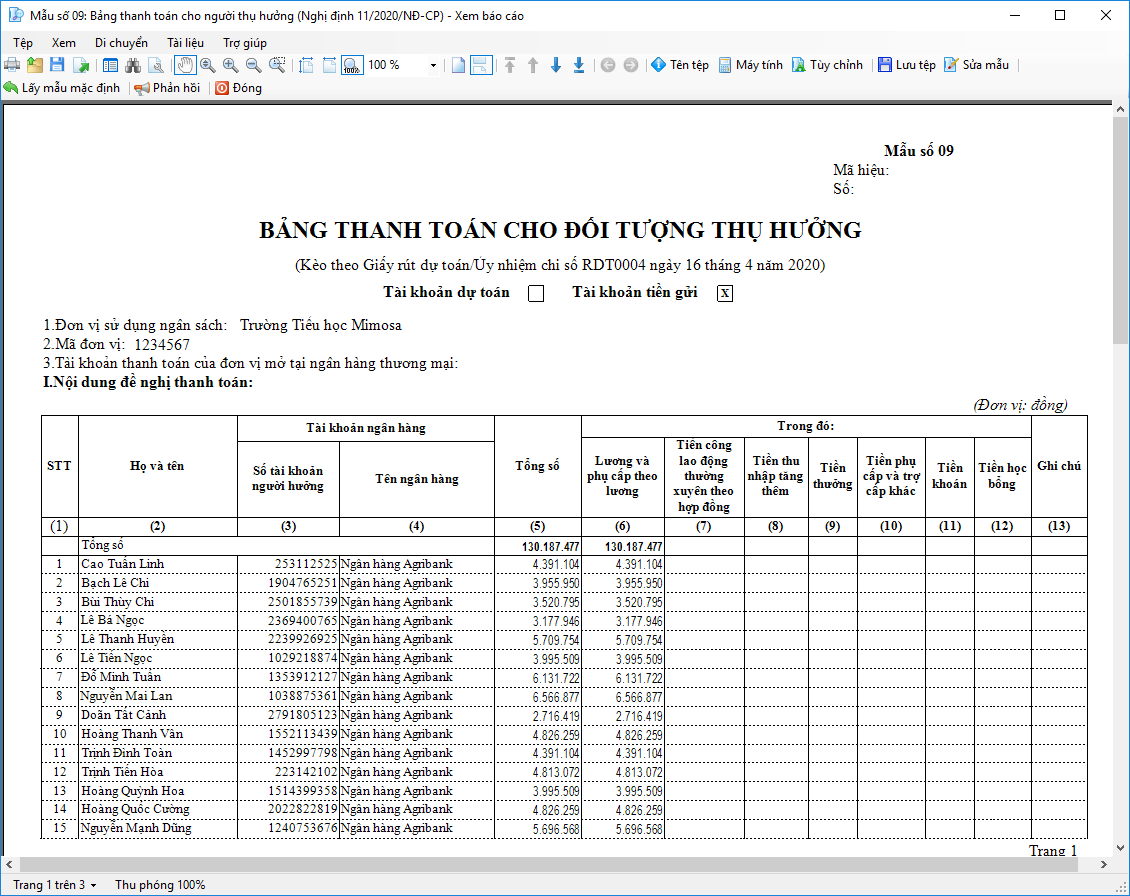Click 'Thu phóng 100%' in status bar

tap(160, 884)
